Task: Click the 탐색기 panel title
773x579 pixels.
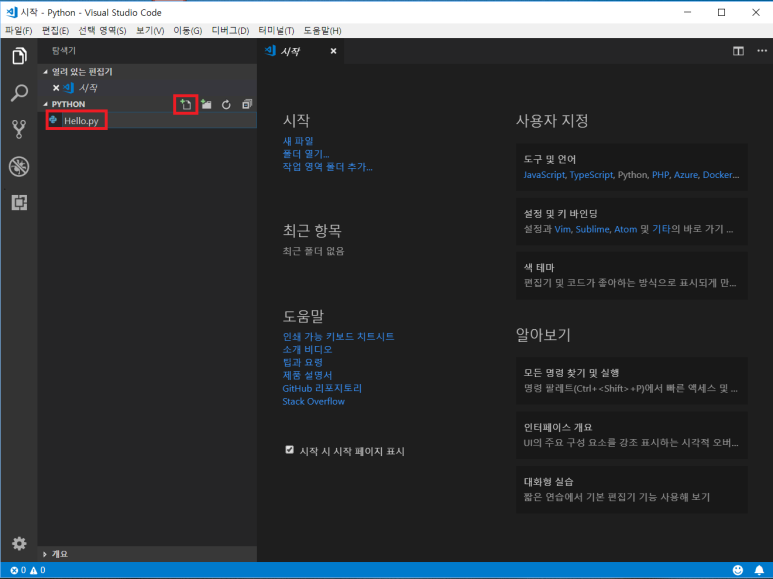Action: pyautogui.click(x=64, y=51)
